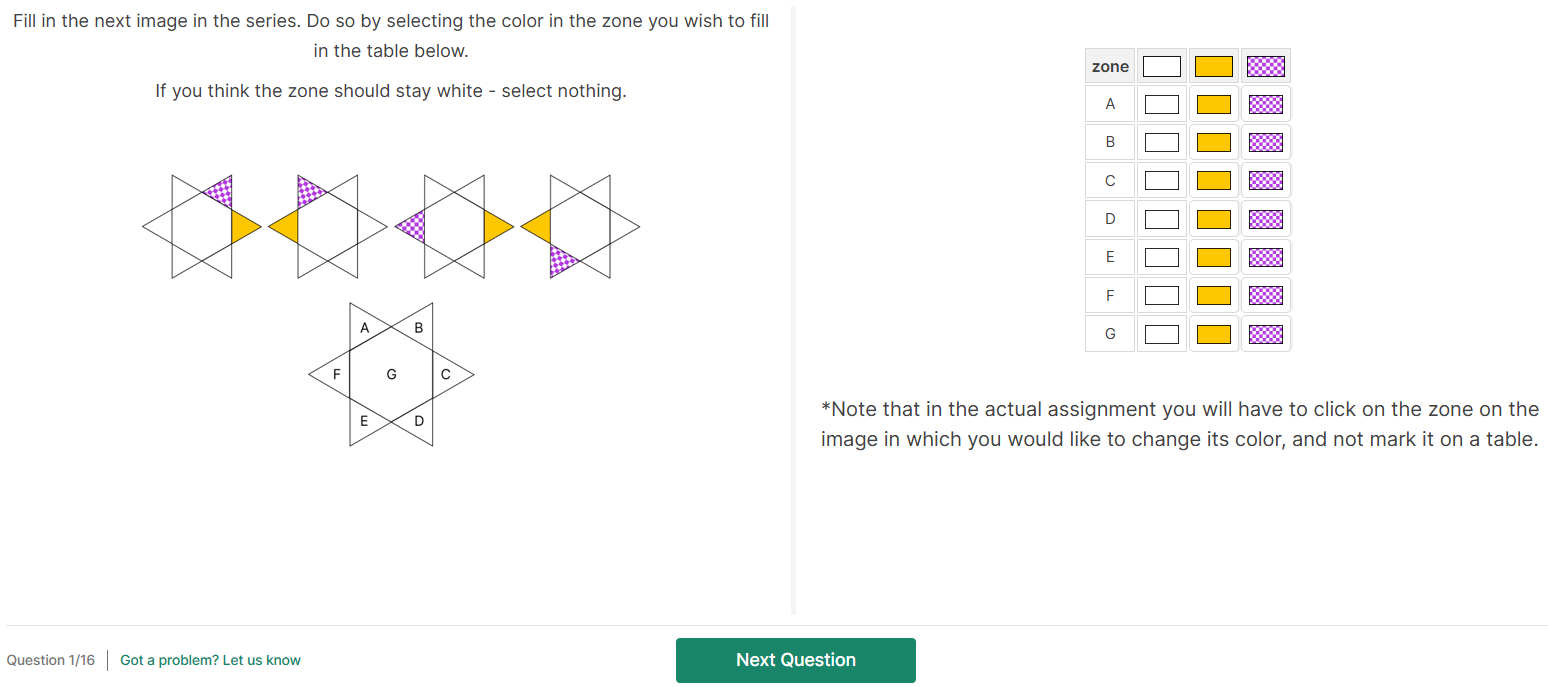This screenshot has height=687, width=1548.
Task: Click zone D triangle on the answer star
Action: point(419,421)
